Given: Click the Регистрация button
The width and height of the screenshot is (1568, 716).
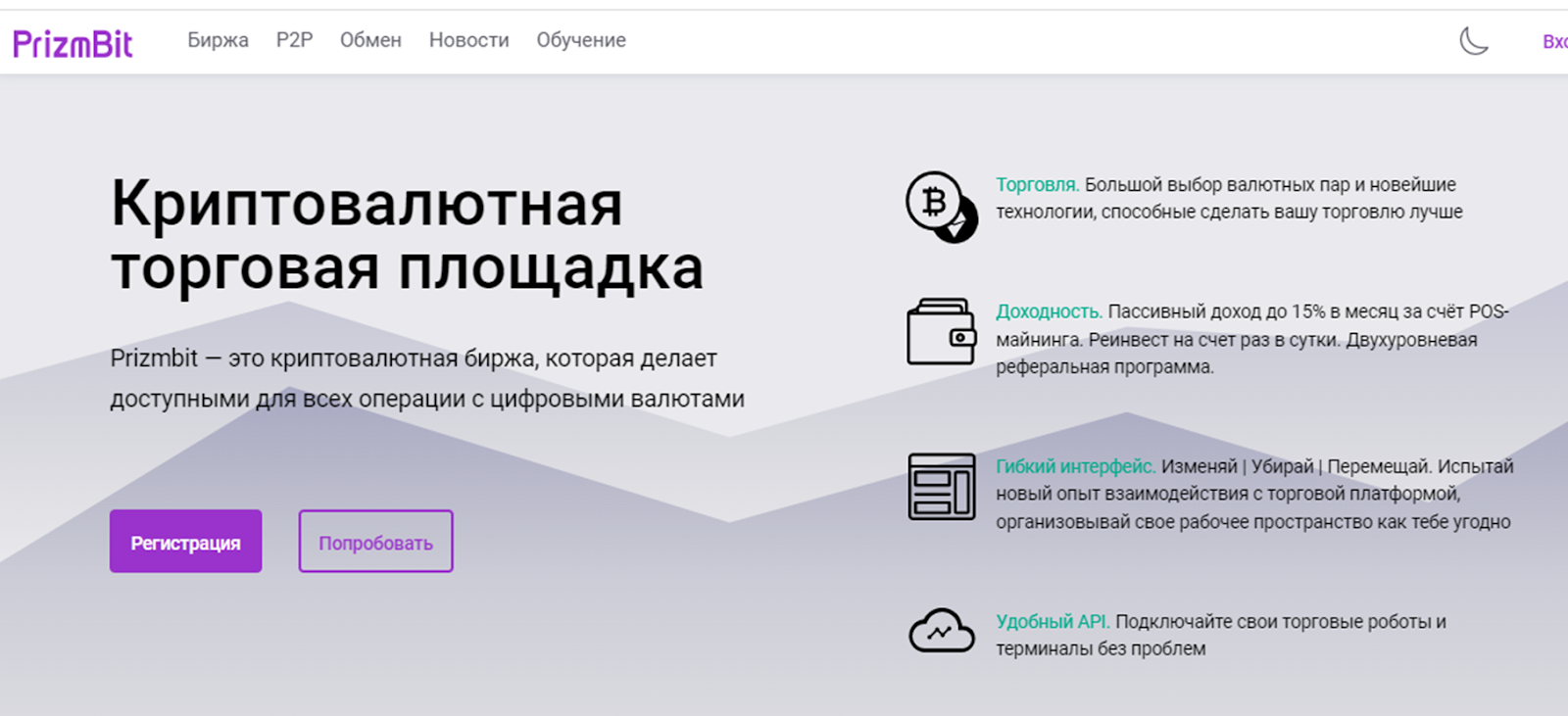Looking at the screenshot, I should 185,541.
